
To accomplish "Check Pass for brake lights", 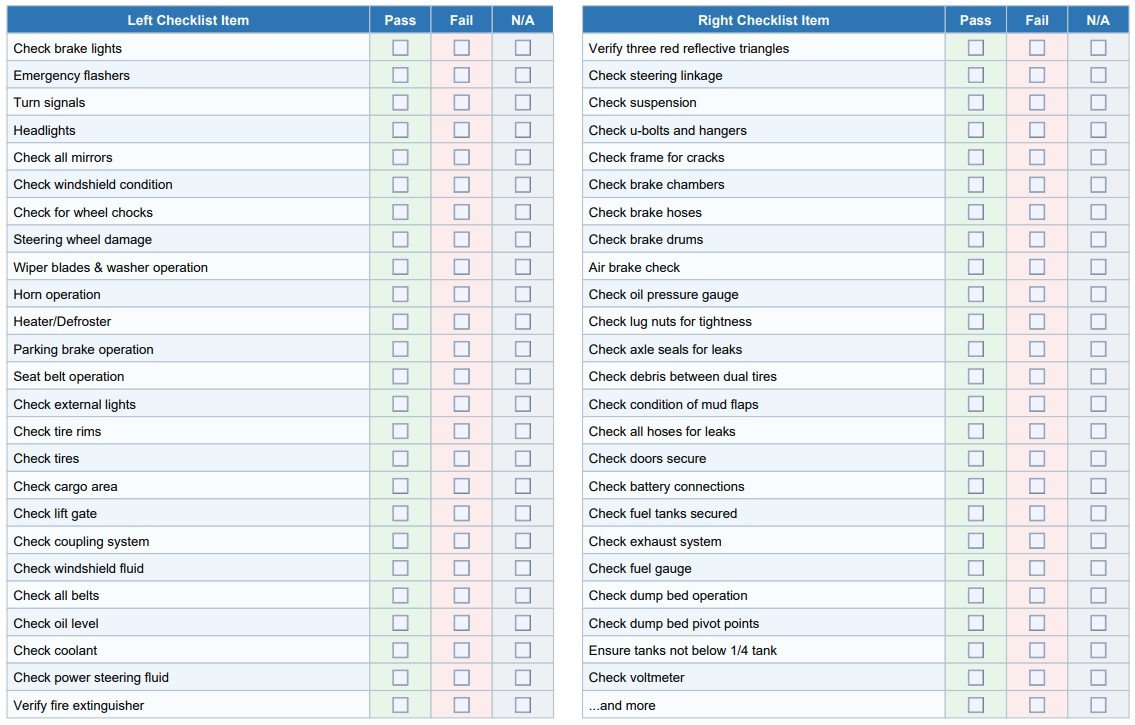I will tap(400, 47).
